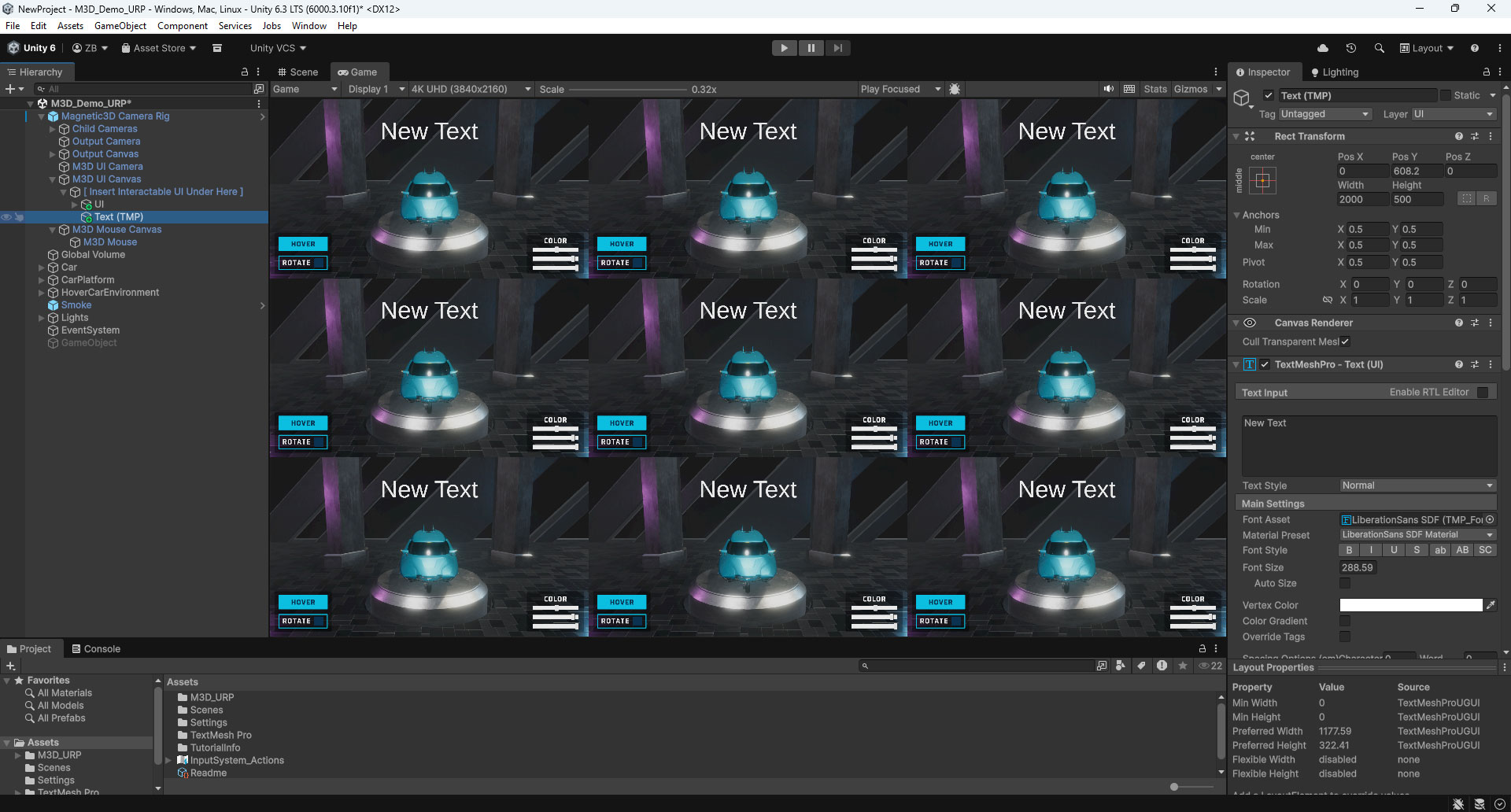Open the undo history icon in the toolbar

tap(1351, 48)
